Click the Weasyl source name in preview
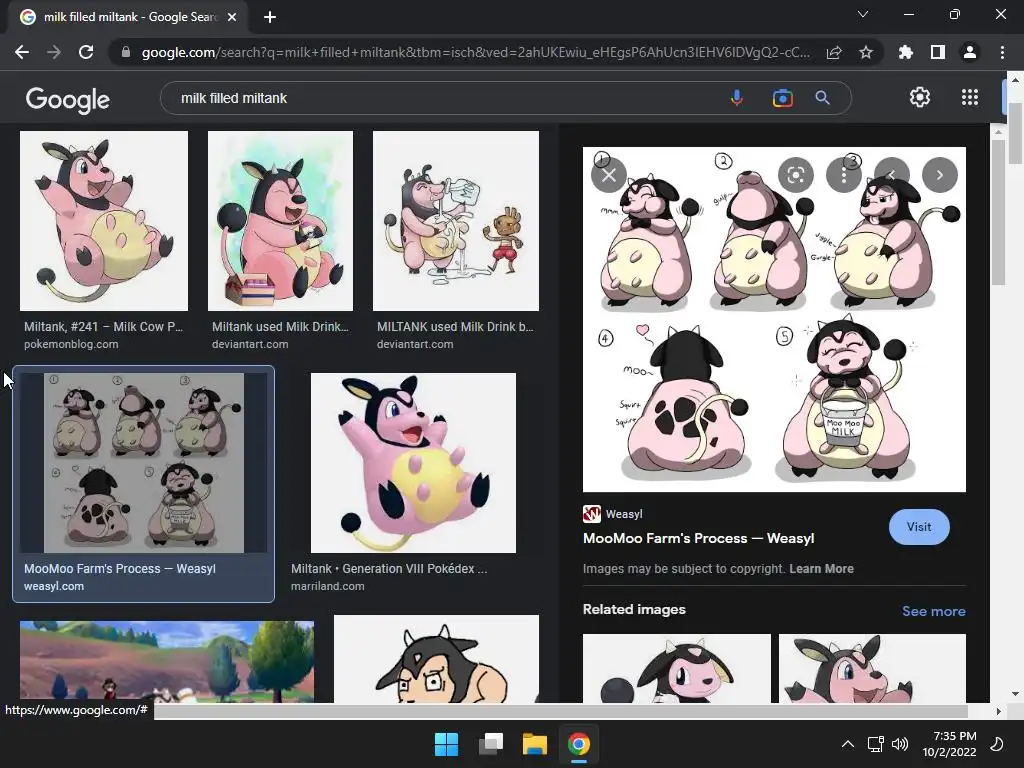The image size is (1024, 768). (624, 514)
